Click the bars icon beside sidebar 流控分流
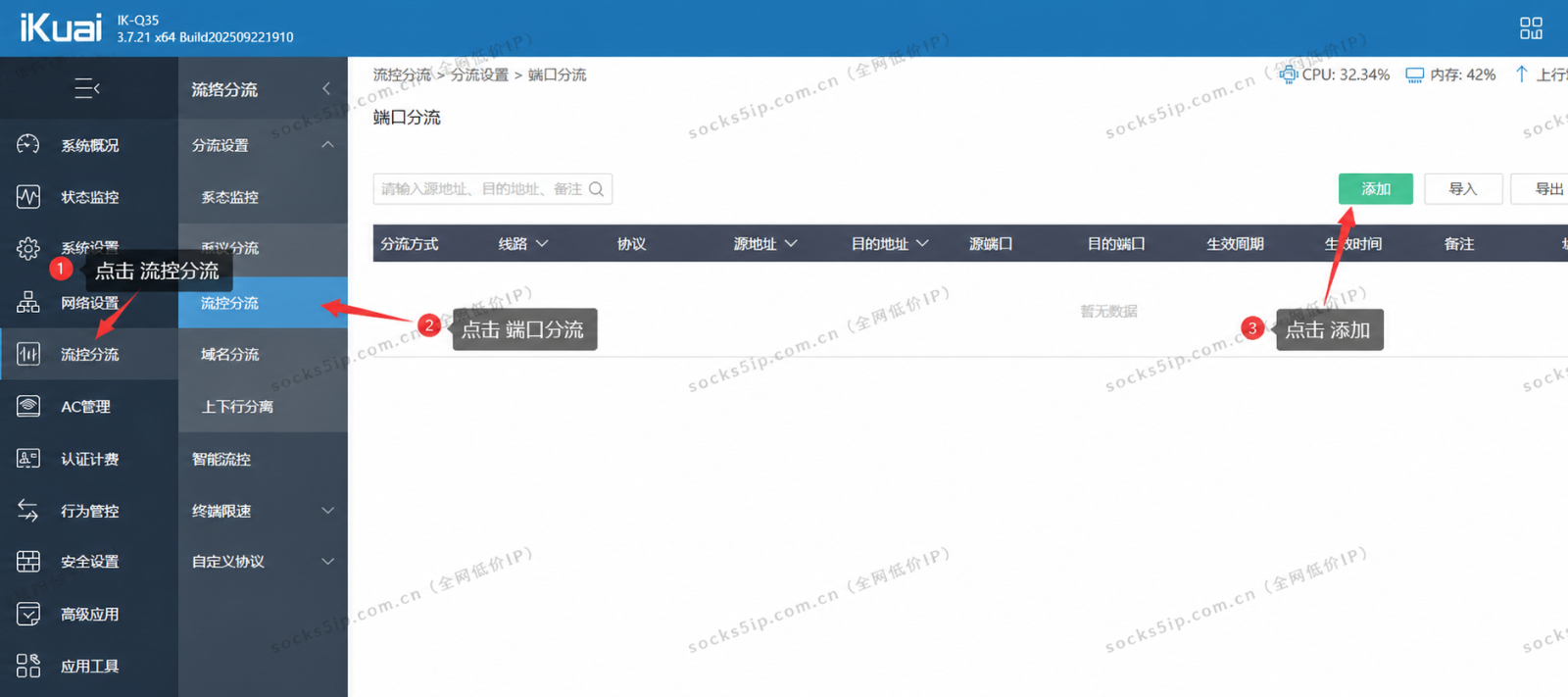Screen dimensions: 1568x697 (x=28, y=354)
